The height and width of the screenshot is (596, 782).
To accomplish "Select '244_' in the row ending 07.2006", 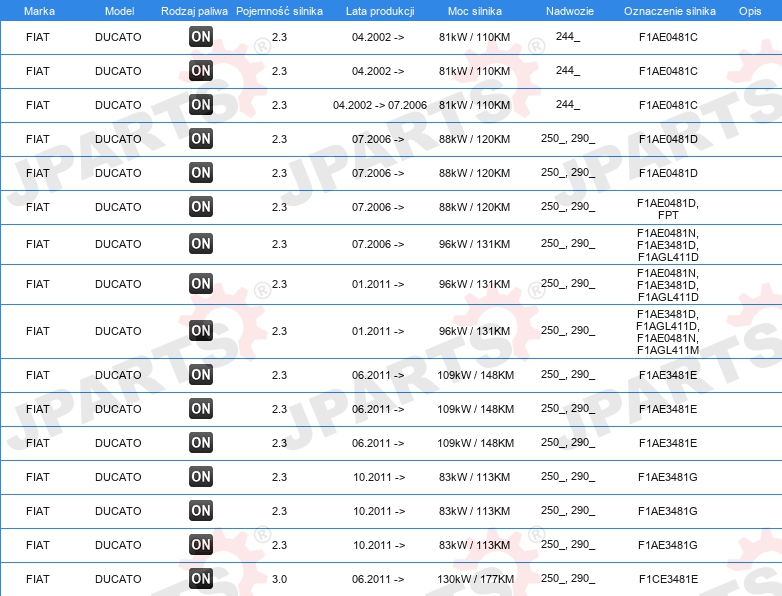I will [x=568, y=105].
